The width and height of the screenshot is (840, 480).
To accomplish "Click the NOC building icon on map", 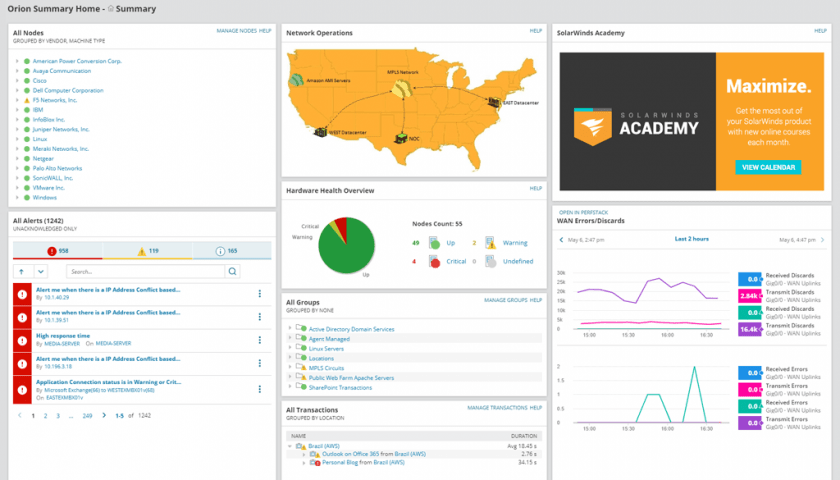I will [x=401, y=139].
